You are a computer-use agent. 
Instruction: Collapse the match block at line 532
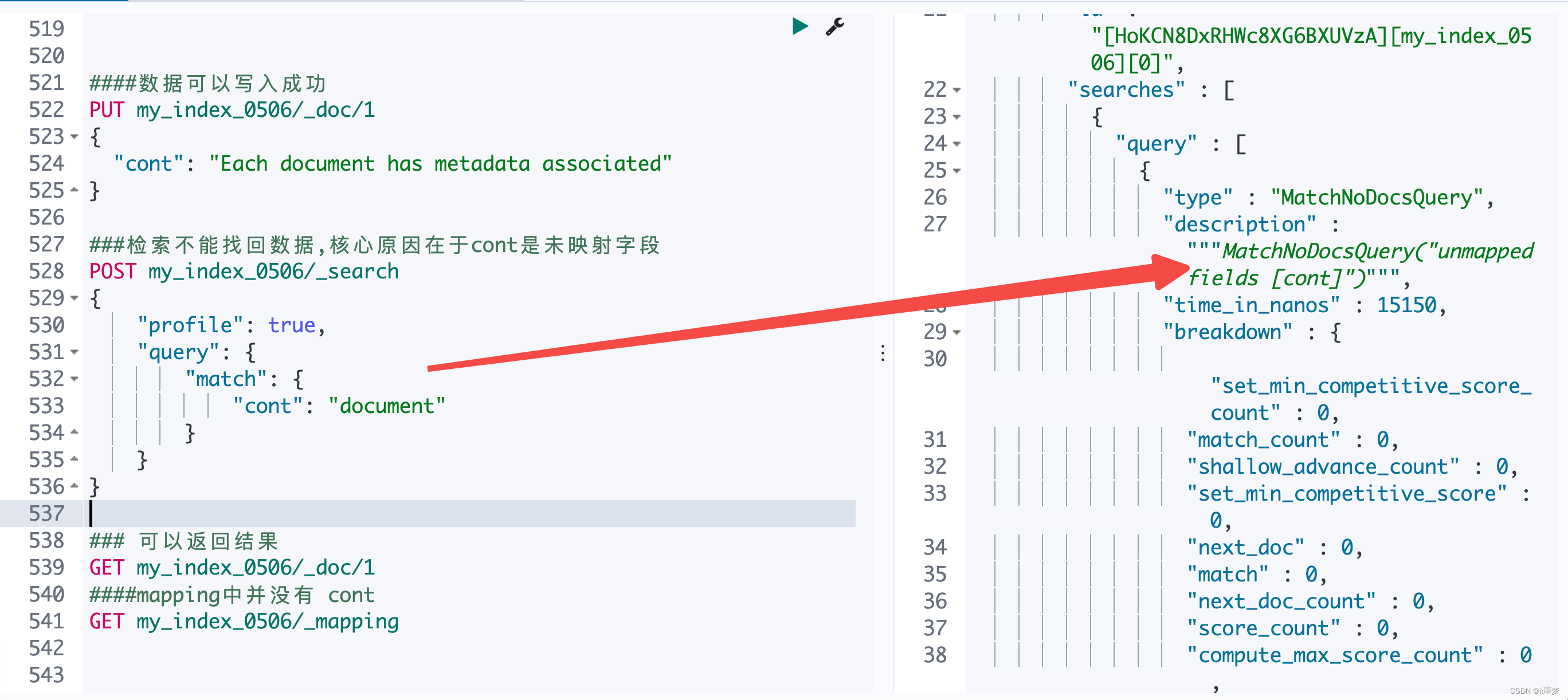pyautogui.click(x=75, y=379)
